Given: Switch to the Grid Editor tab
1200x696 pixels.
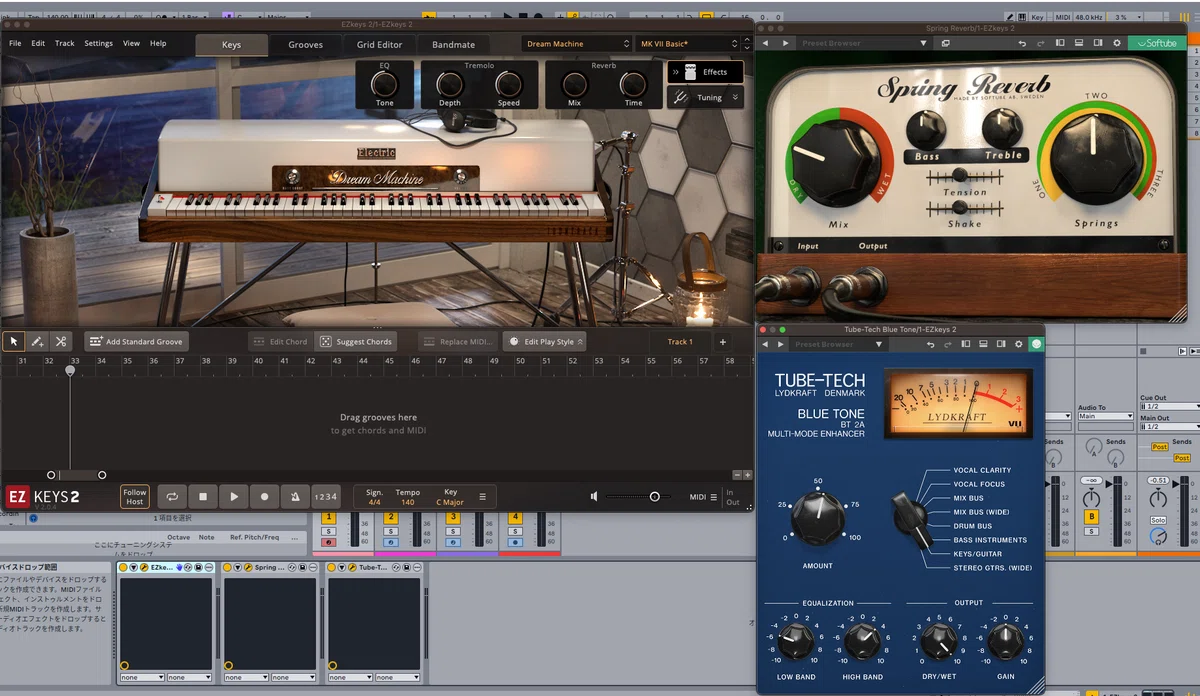Looking at the screenshot, I should coord(379,44).
